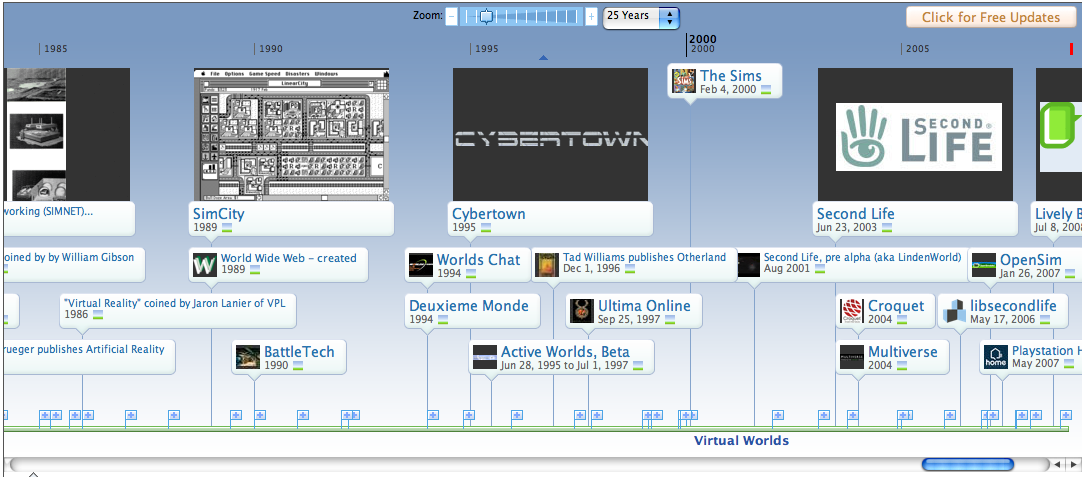1082x477 pixels.
Task: Open the Lively event title
Action: 1059,213
